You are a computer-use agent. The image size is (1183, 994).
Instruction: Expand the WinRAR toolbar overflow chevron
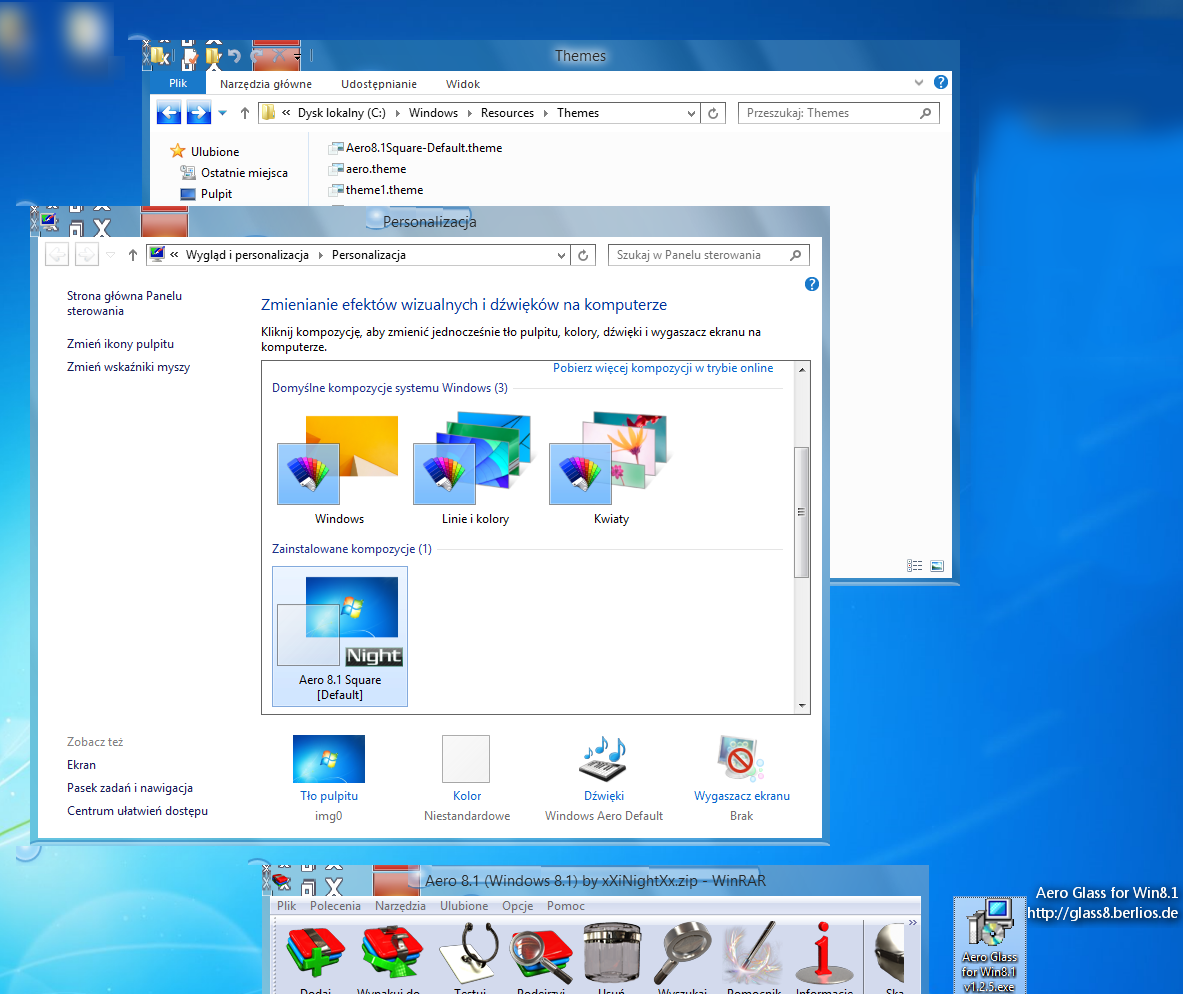(912, 922)
